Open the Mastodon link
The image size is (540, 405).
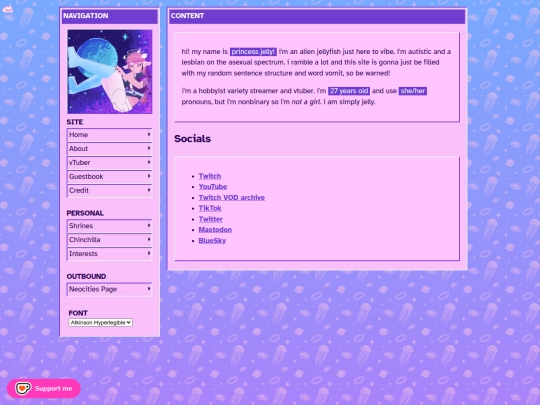(215, 230)
